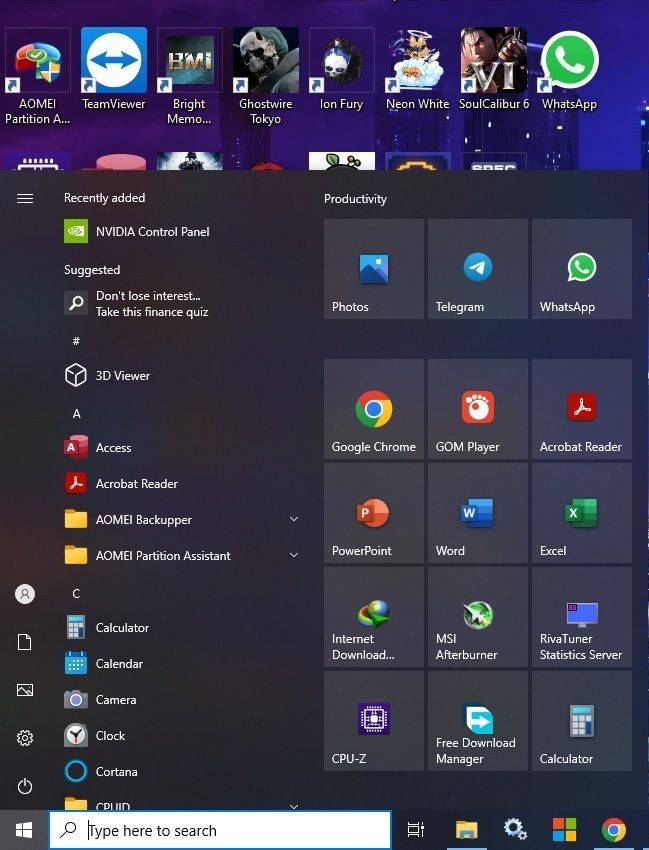The image size is (649, 850).
Task: Launch Internet Download Manager tile
Action: tap(374, 617)
